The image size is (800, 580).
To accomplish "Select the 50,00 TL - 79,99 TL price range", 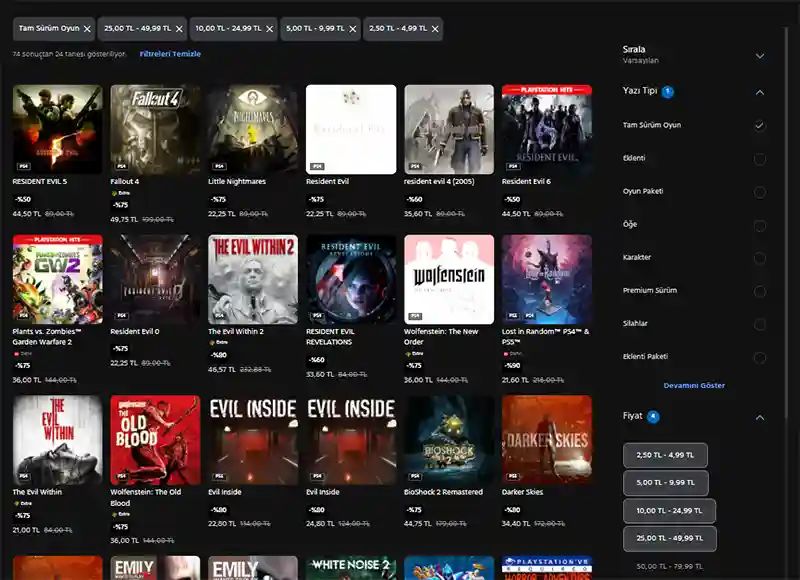I will [x=669, y=566].
